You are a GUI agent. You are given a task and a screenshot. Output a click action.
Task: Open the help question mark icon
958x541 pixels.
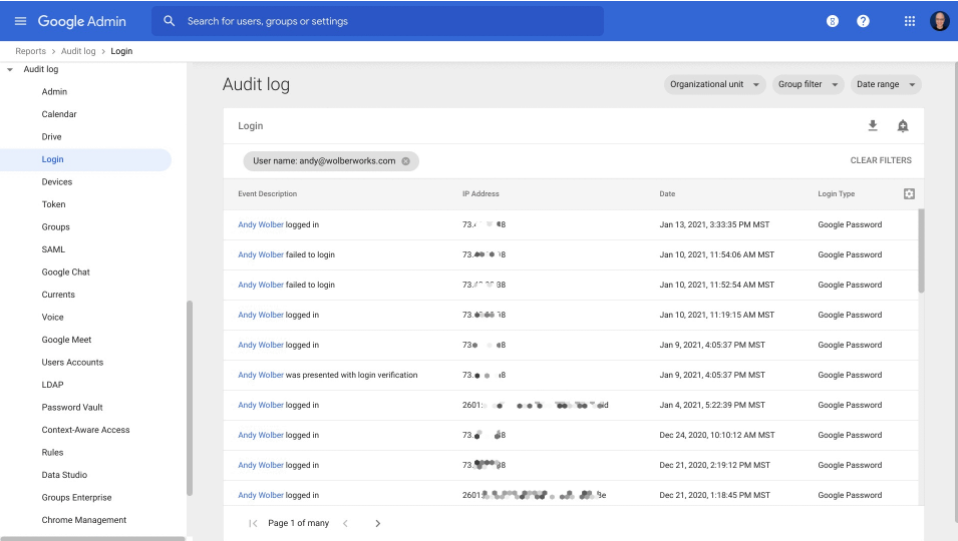click(x=863, y=21)
